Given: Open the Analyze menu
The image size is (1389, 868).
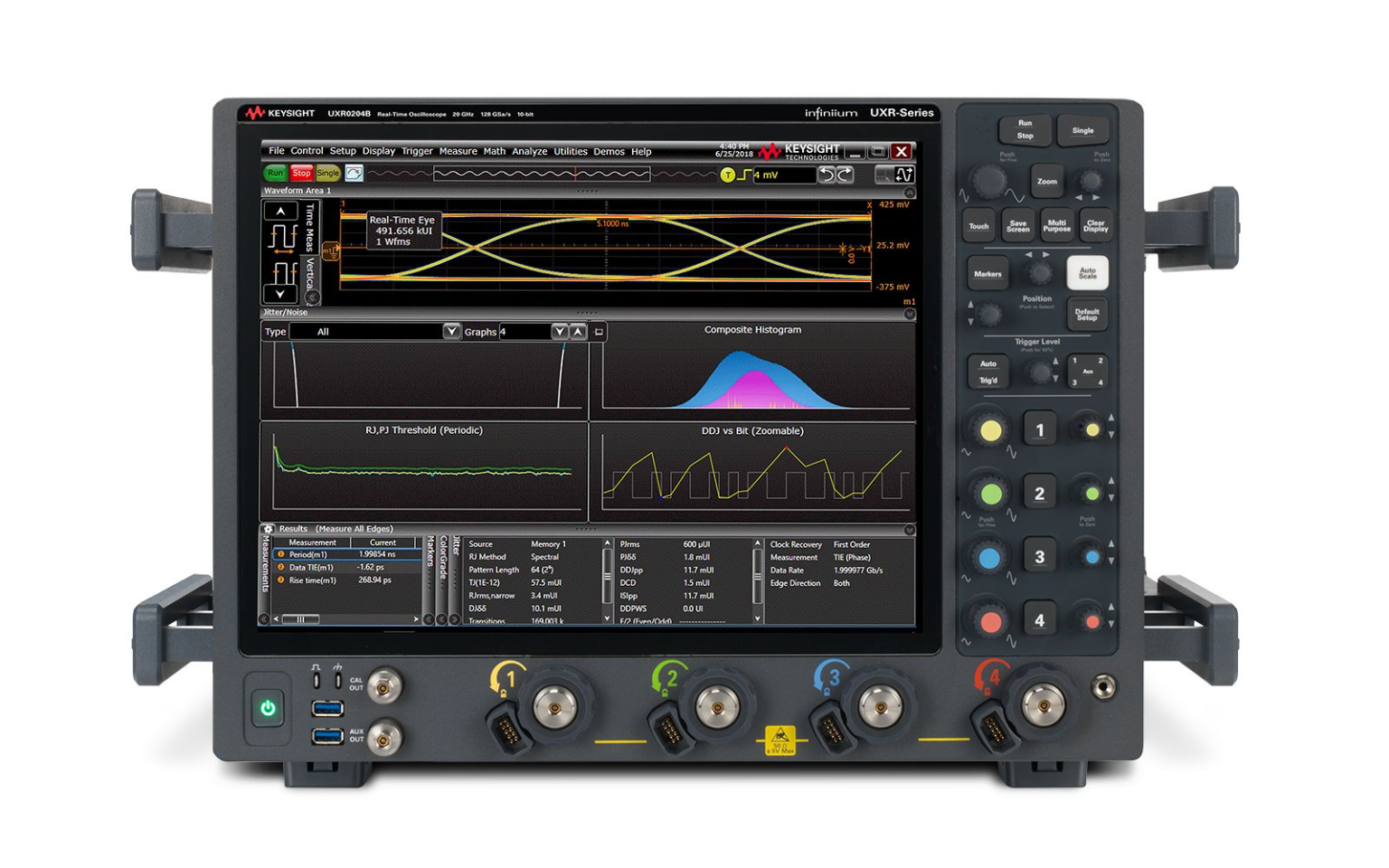Looking at the screenshot, I should pyautogui.click(x=529, y=151).
